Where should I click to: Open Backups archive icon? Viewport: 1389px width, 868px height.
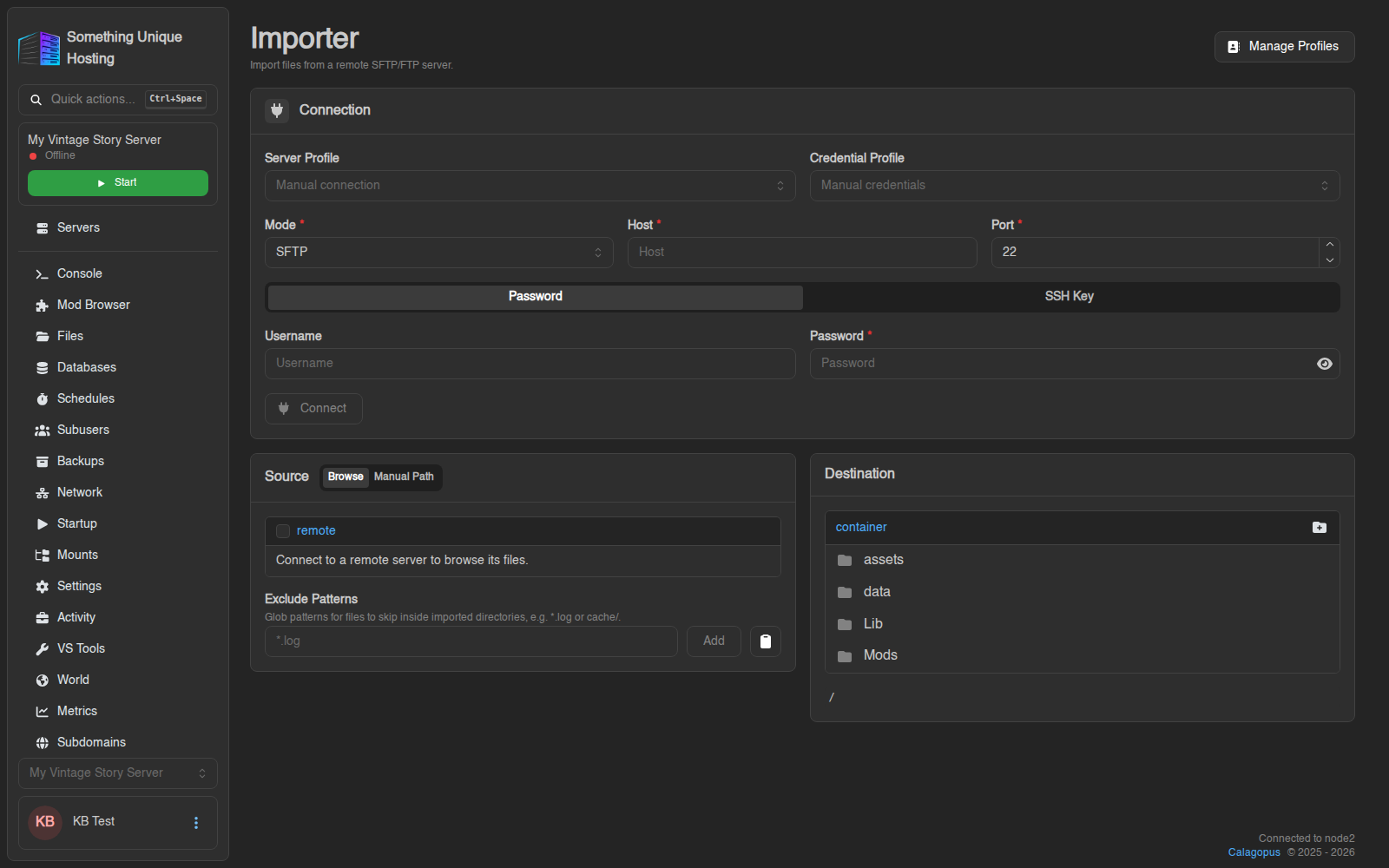(x=42, y=462)
